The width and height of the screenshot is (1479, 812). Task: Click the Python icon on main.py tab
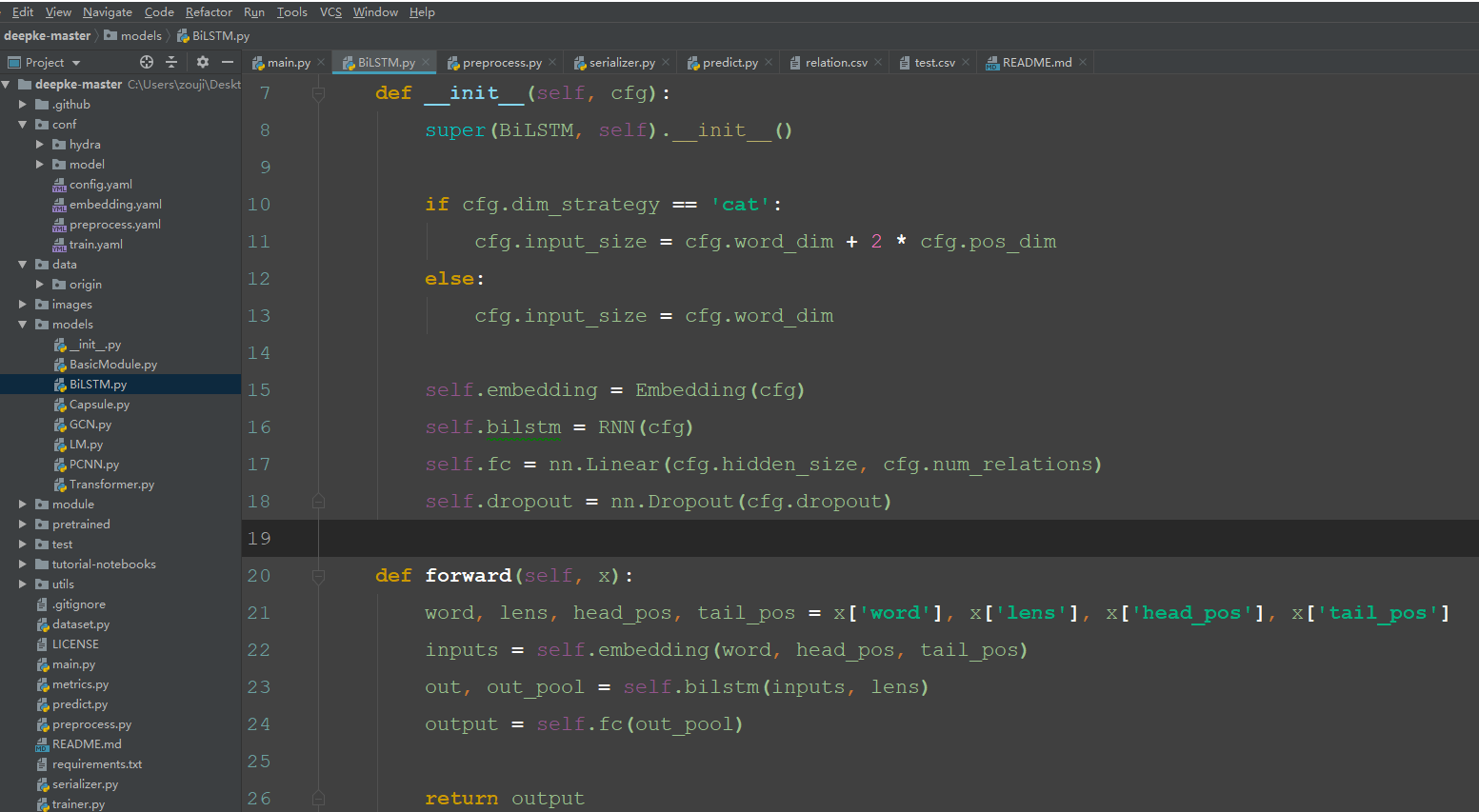click(x=257, y=62)
